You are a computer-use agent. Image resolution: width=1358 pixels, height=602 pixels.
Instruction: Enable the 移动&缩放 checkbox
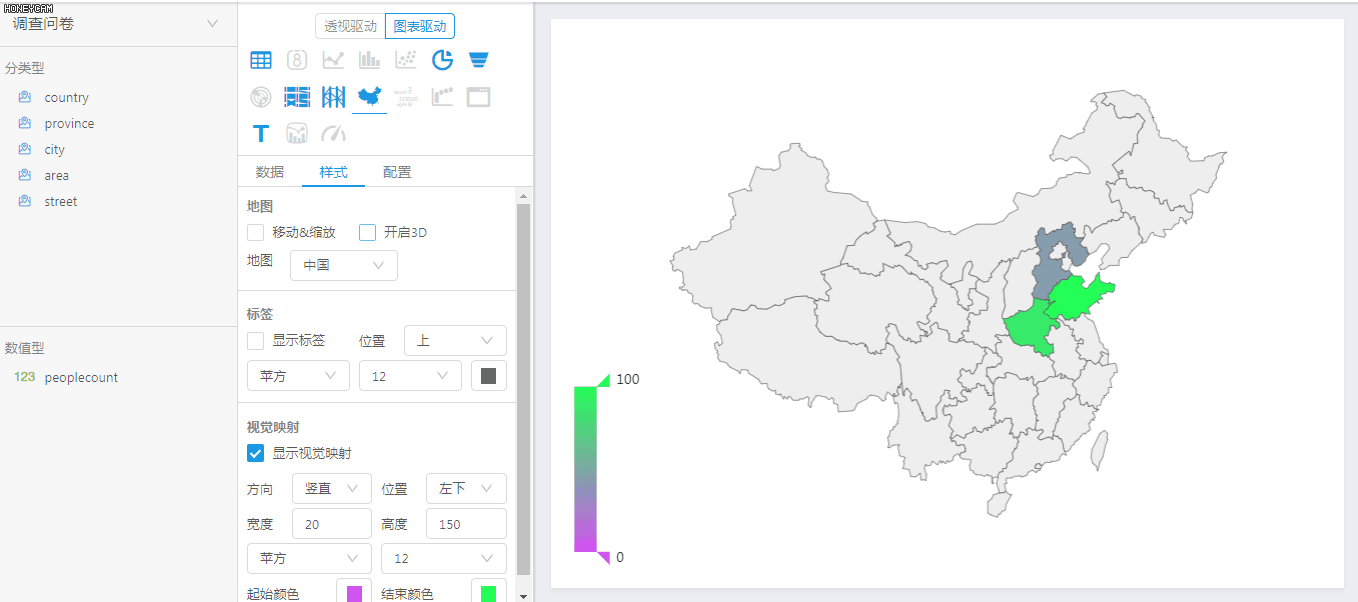pyautogui.click(x=256, y=232)
